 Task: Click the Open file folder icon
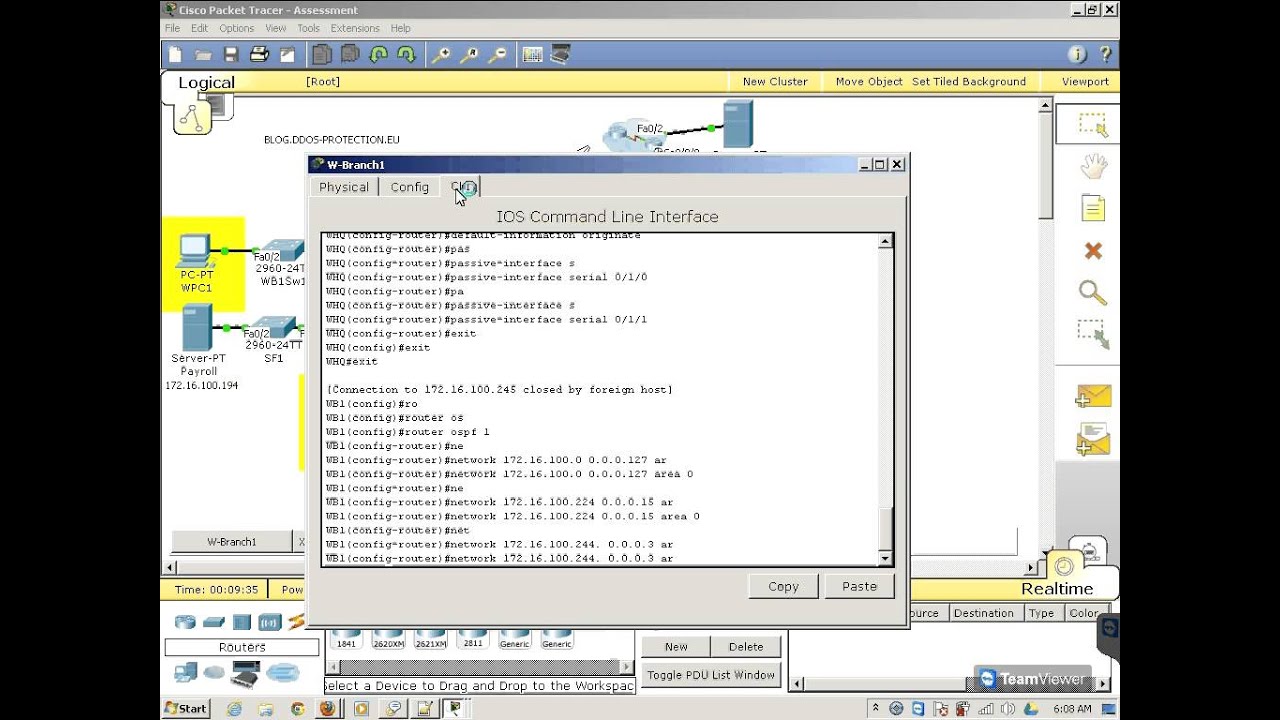coord(203,55)
